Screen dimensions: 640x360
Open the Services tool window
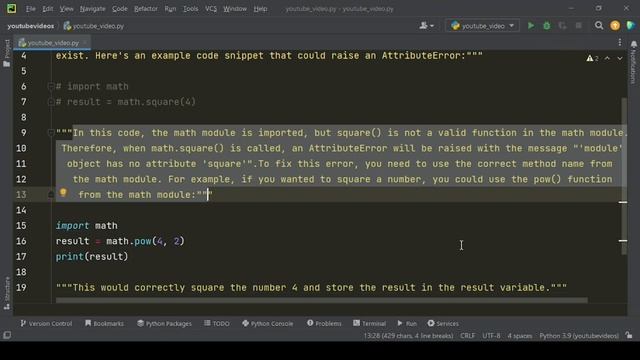(x=443, y=323)
